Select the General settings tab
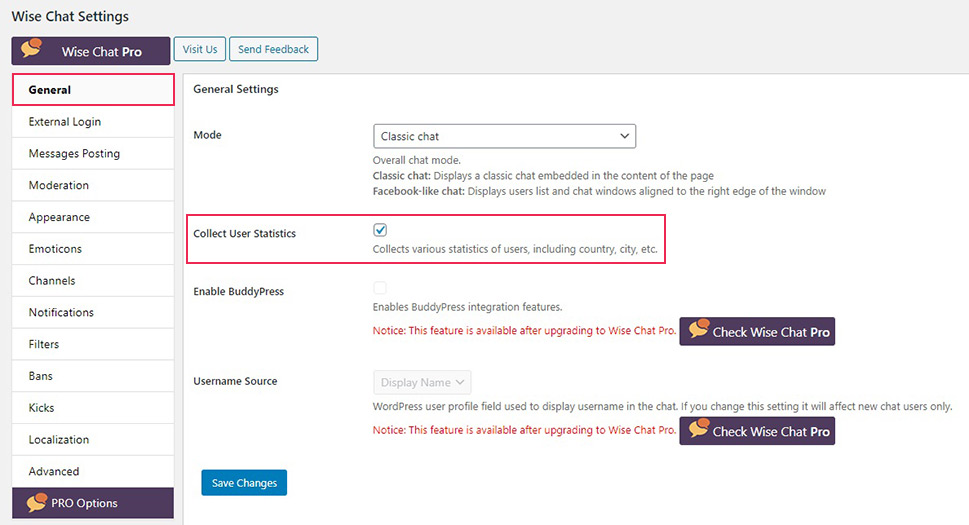Screen dimensions: 969x525 [93, 90]
